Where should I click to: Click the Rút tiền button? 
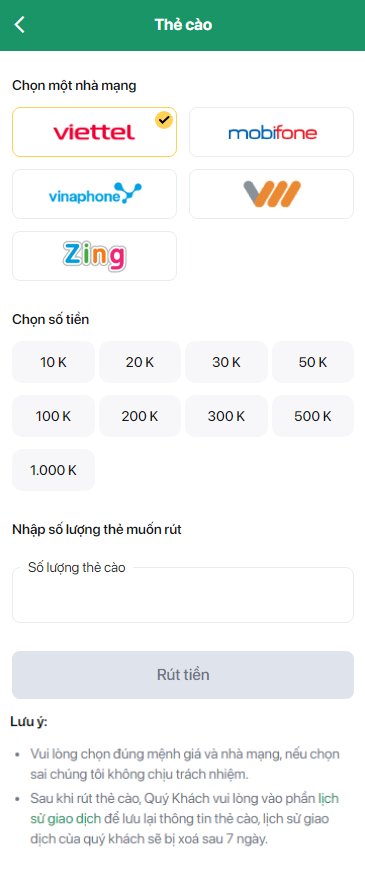(183, 675)
